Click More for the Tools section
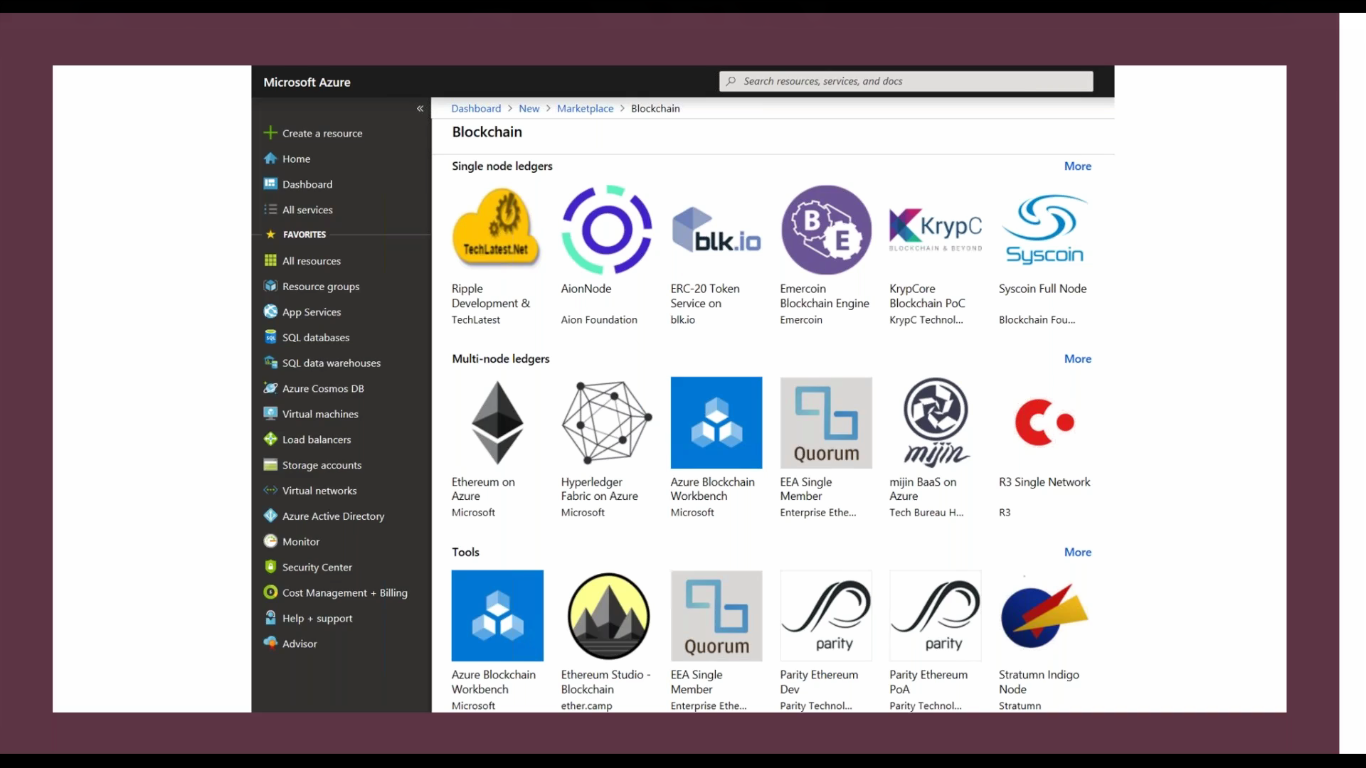 [1077, 552]
